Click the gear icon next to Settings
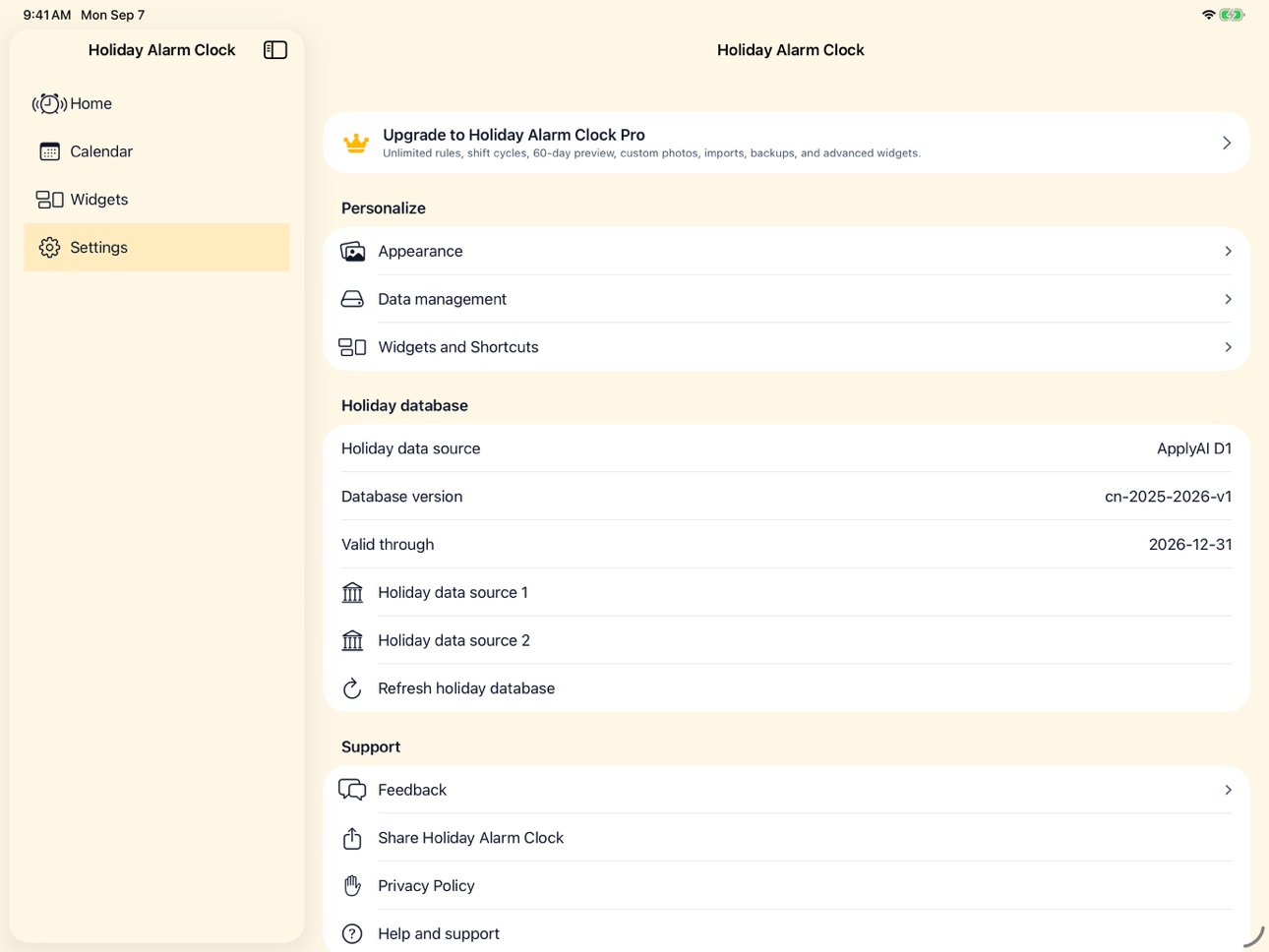The width and height of the screenshot is (1269, 952). tap(49, 248)
